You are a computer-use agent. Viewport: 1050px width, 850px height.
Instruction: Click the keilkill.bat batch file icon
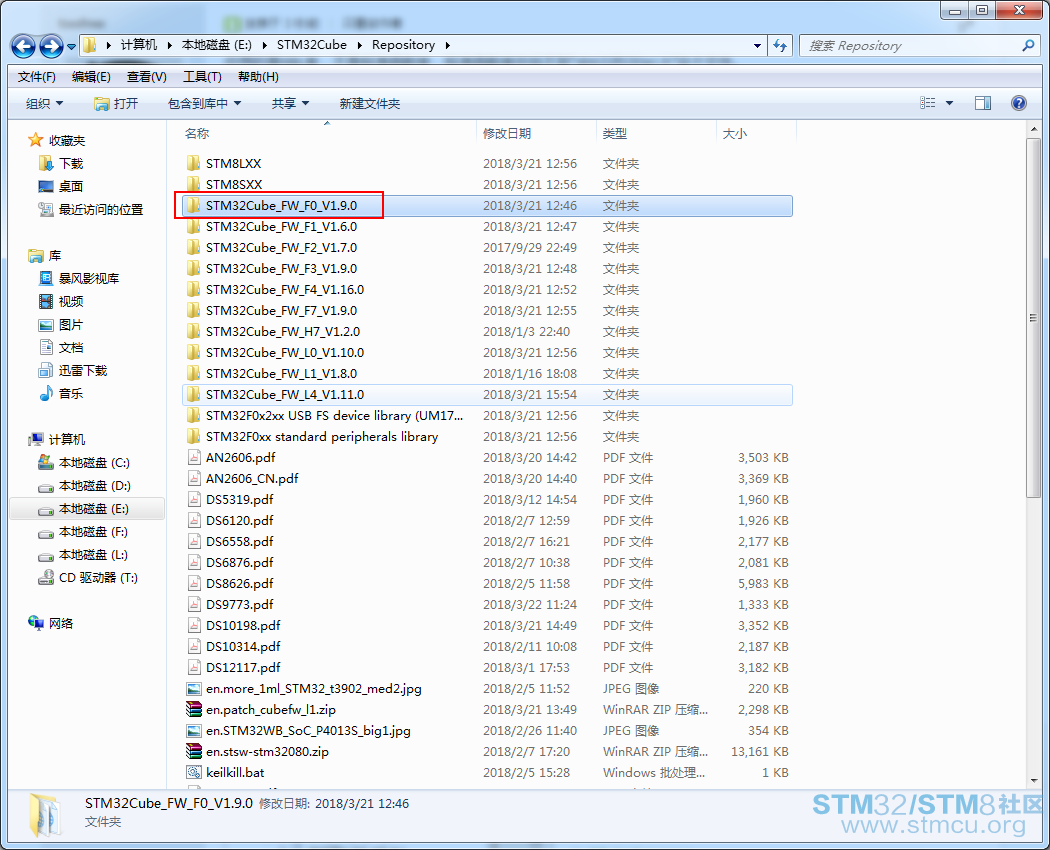coord(194,772)
